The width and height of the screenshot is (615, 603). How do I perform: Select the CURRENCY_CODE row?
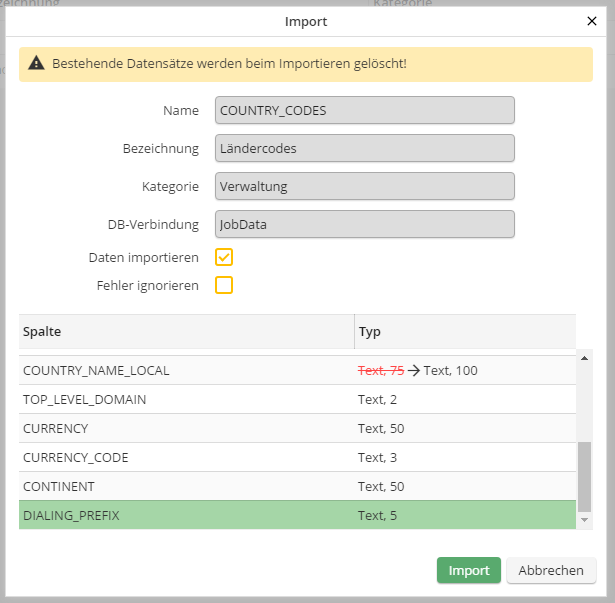pos(187,458)
